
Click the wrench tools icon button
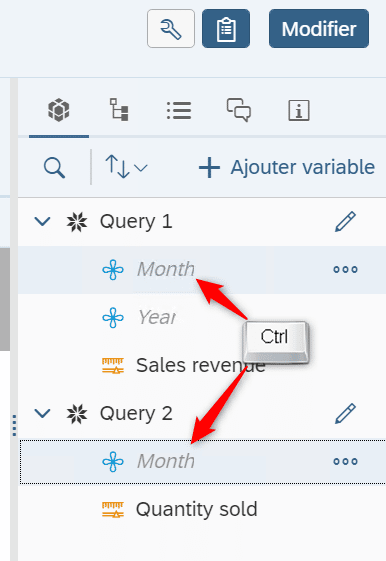point(171,29)
